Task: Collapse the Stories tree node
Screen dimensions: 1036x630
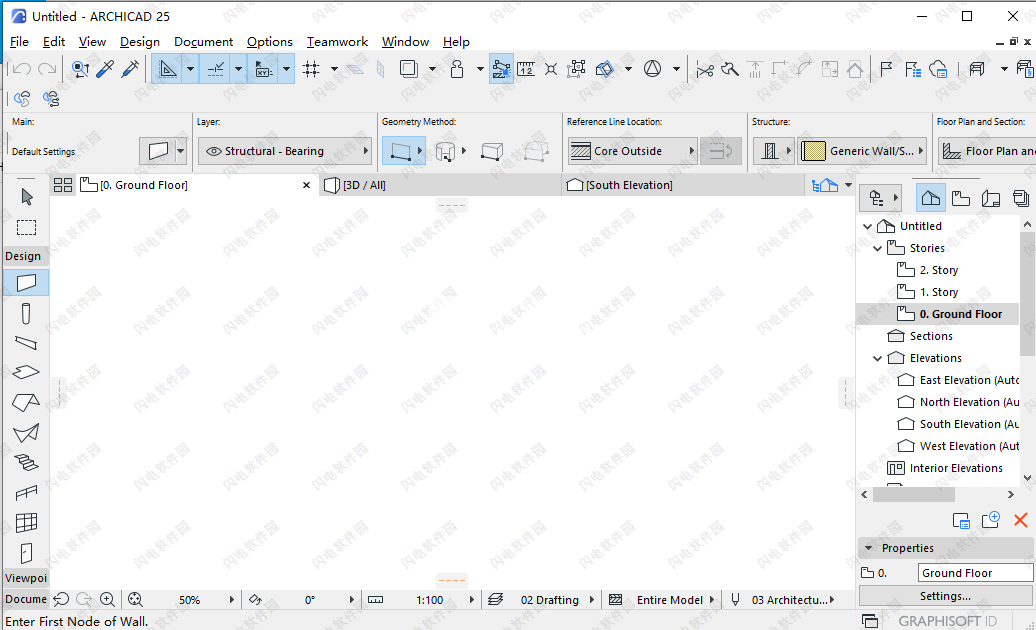Action: click(x=877, y=248)
